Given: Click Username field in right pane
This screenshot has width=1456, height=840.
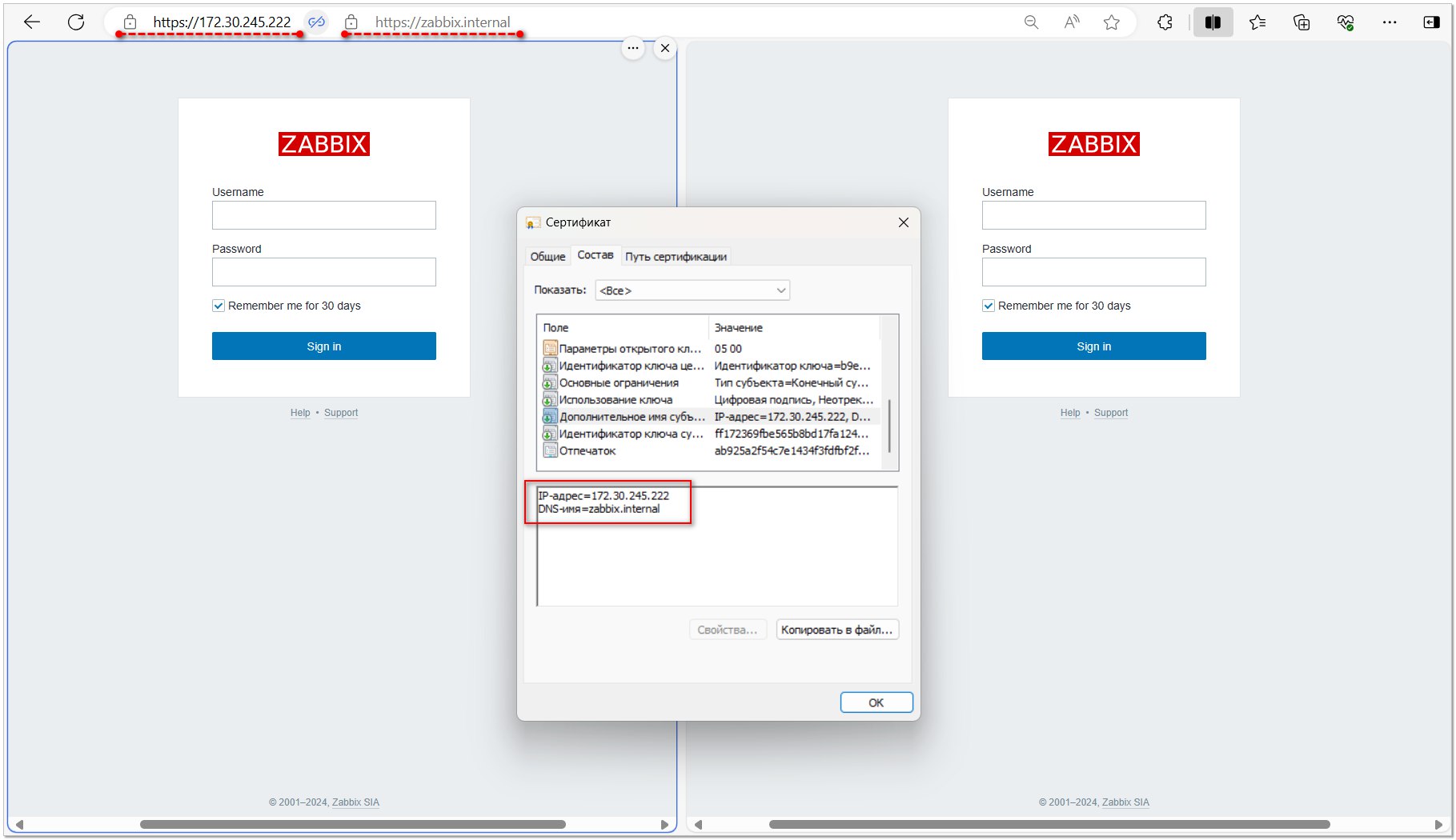Looking at the screenshot, I should click(x=1093, y=215).
